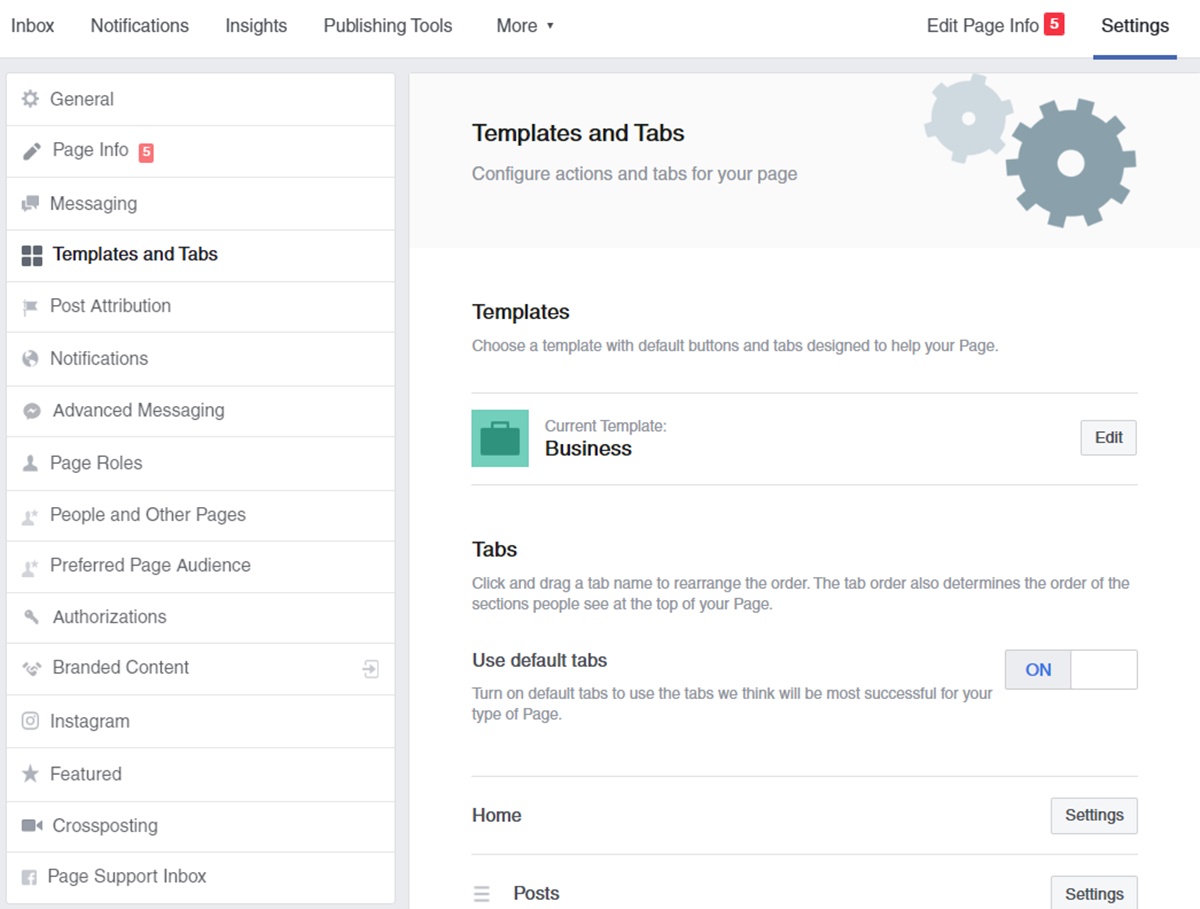This screenshot has height=909, width=1200.
Task: Open the Insights tab
Action: click(256, 26)
